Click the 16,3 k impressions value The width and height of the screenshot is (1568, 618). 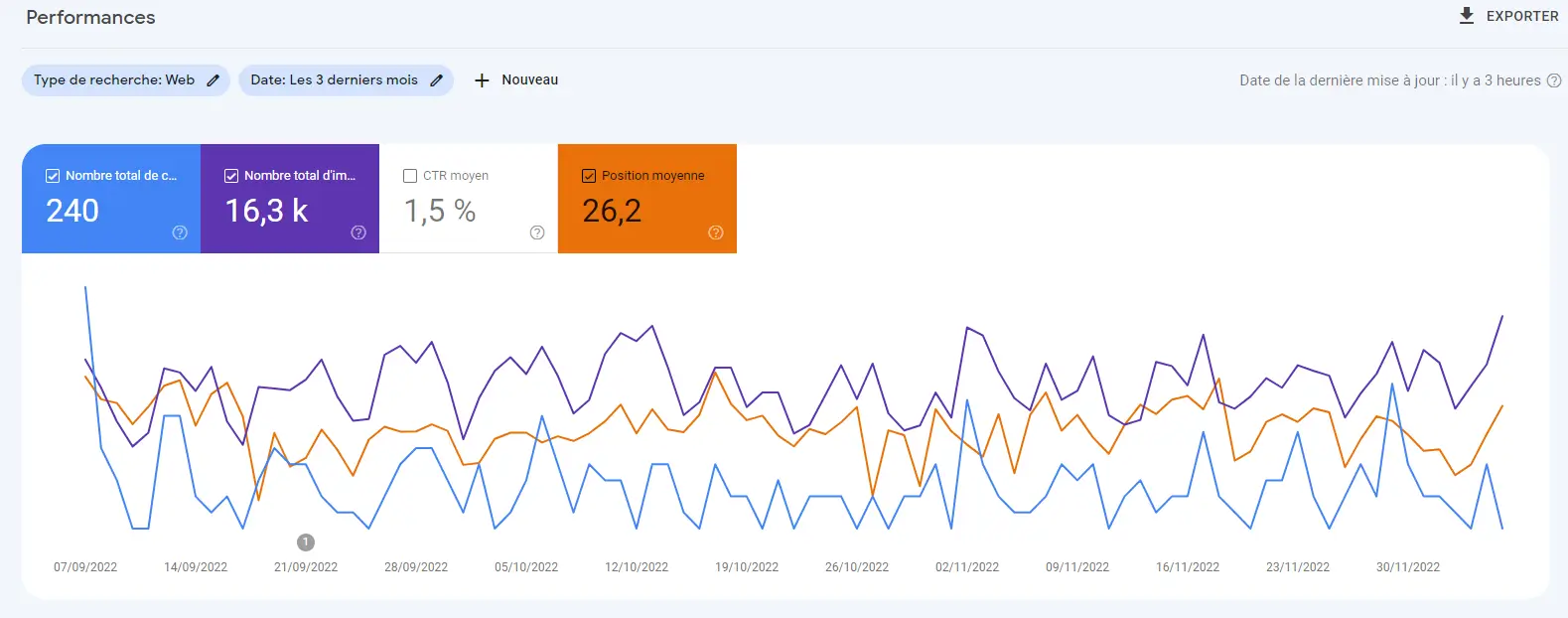coord(266,211)
